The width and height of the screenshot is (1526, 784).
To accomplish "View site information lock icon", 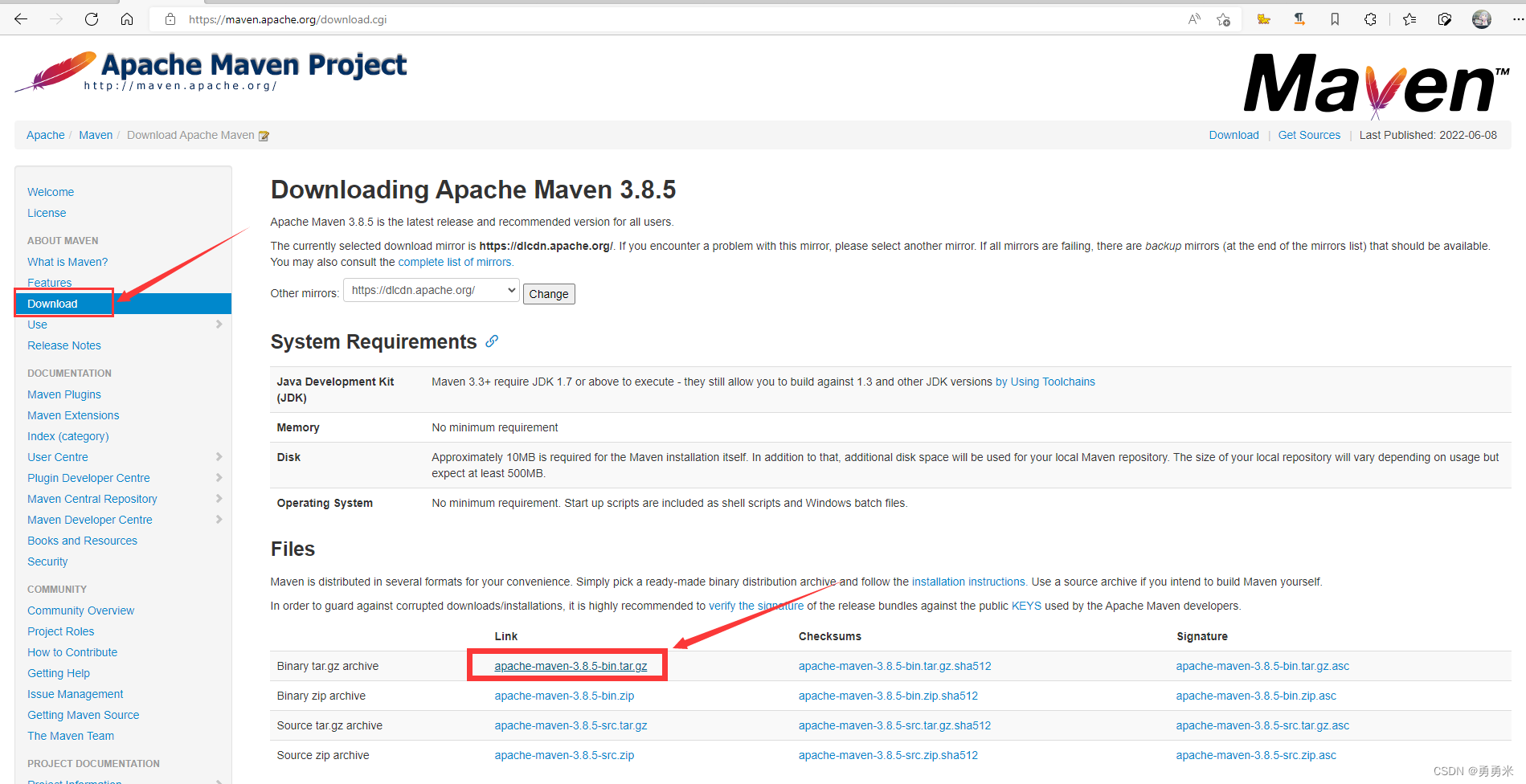I will [x=170, y=19].
